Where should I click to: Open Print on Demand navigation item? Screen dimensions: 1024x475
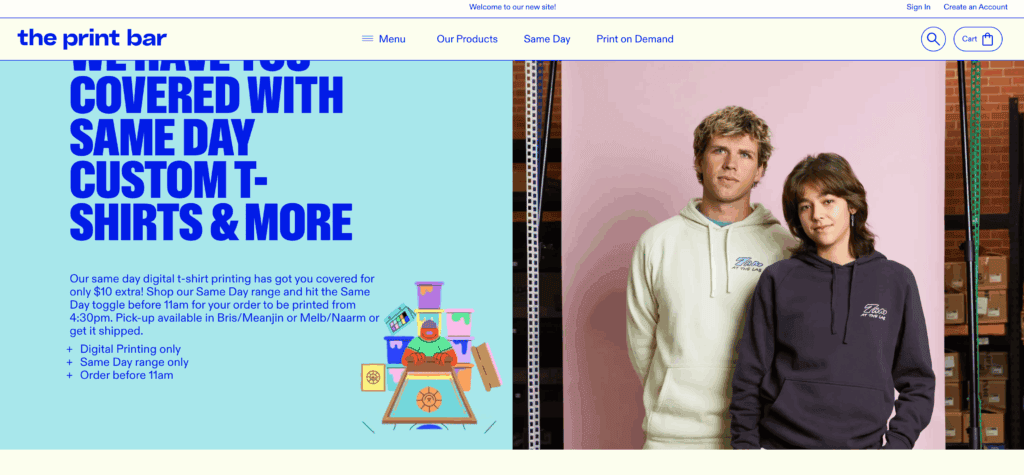point(635,39)
